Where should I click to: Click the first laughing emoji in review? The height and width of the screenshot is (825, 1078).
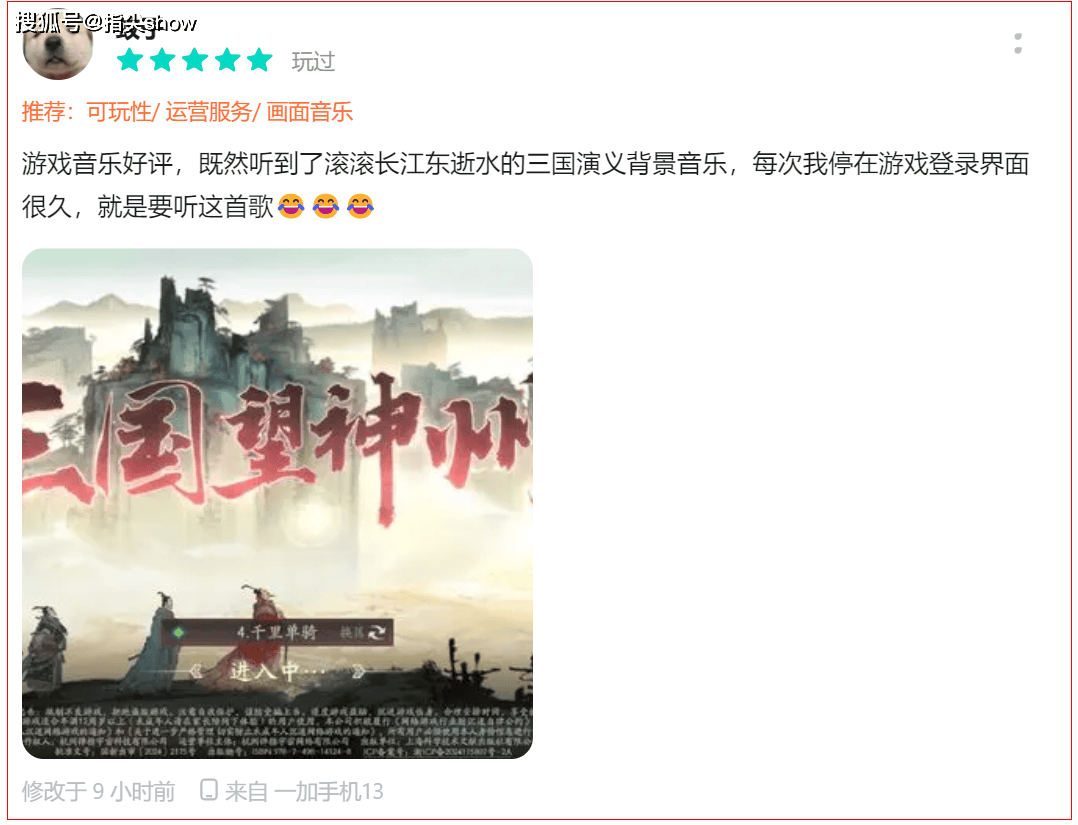pos(291,206)
